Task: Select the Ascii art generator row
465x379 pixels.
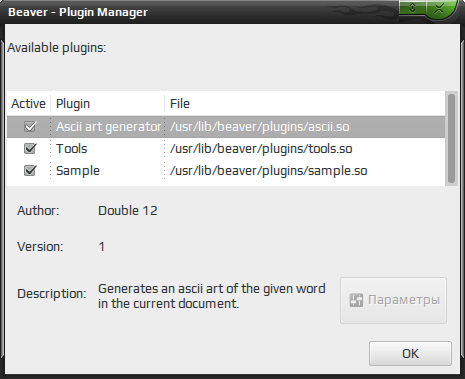Action: 226,127
